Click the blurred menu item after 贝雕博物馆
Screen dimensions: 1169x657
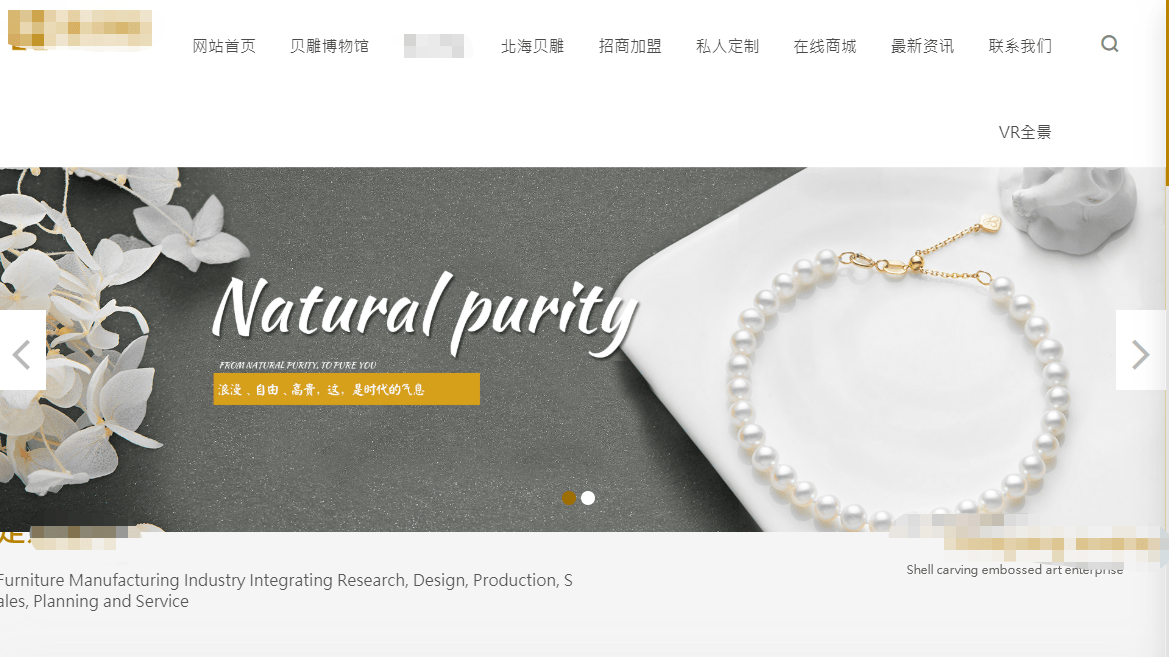tap(435, 46)
